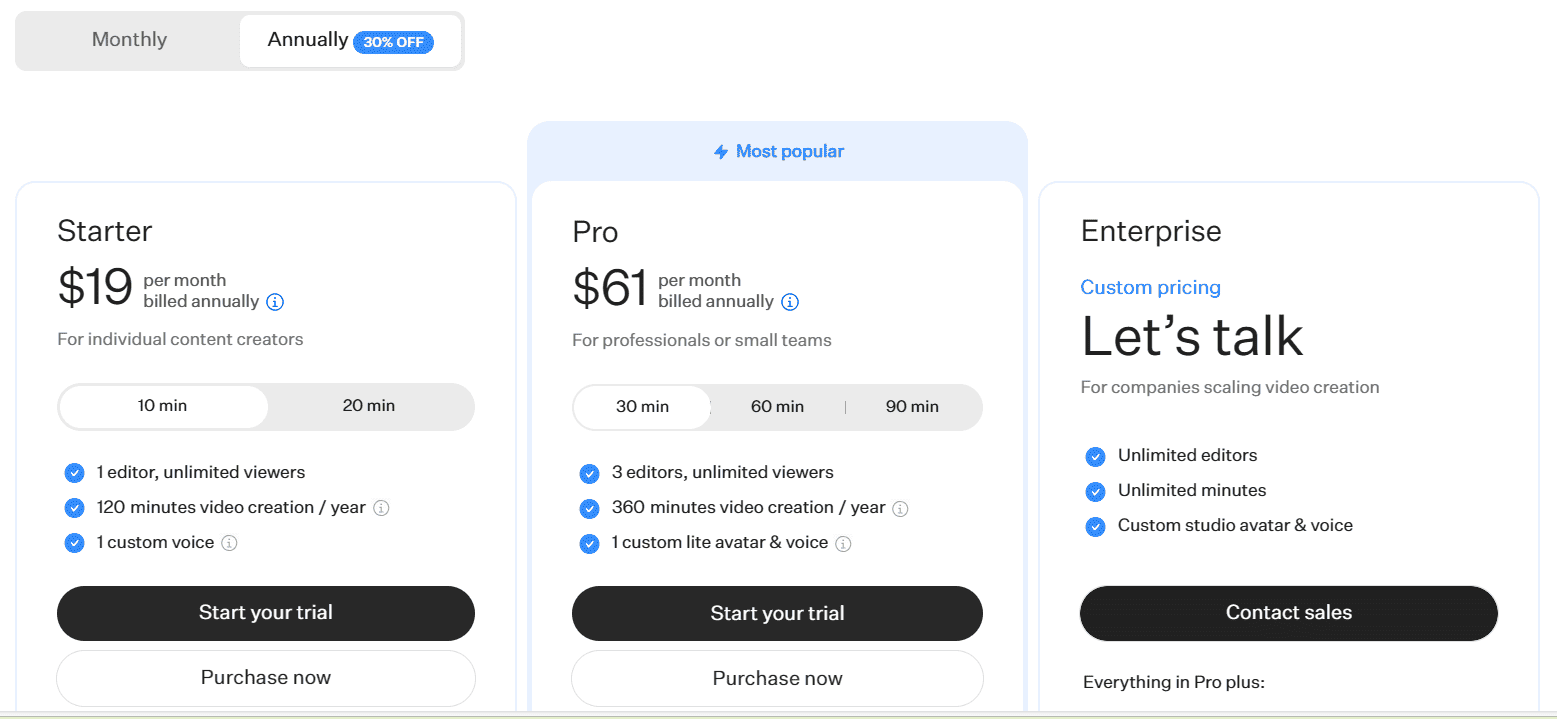Select the 60 min Pro option
1557x719 pixels.
coord(777,407)
